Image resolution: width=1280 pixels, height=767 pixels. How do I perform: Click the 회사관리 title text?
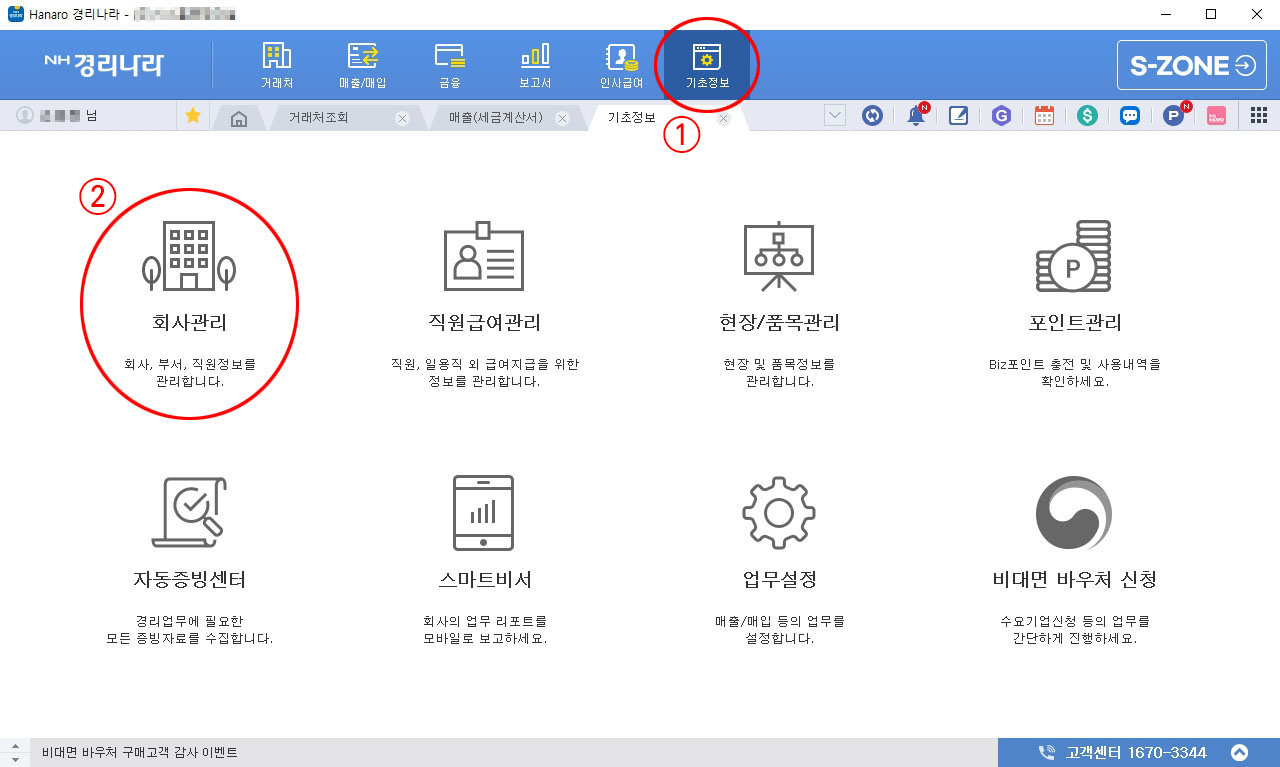click(x=189, y=323)
